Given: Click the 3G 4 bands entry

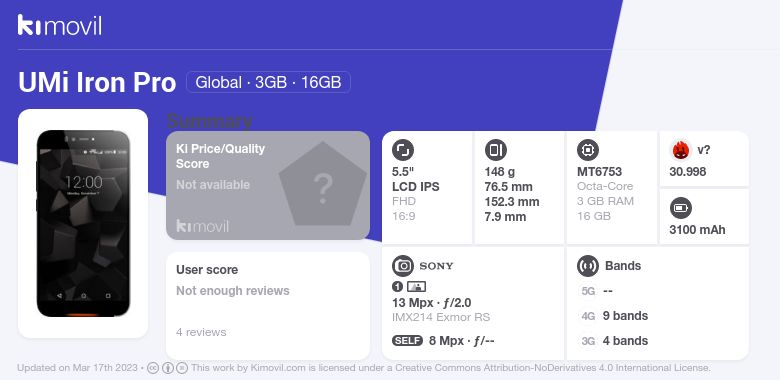Looking at the screenshot, I should pos(615,341).
